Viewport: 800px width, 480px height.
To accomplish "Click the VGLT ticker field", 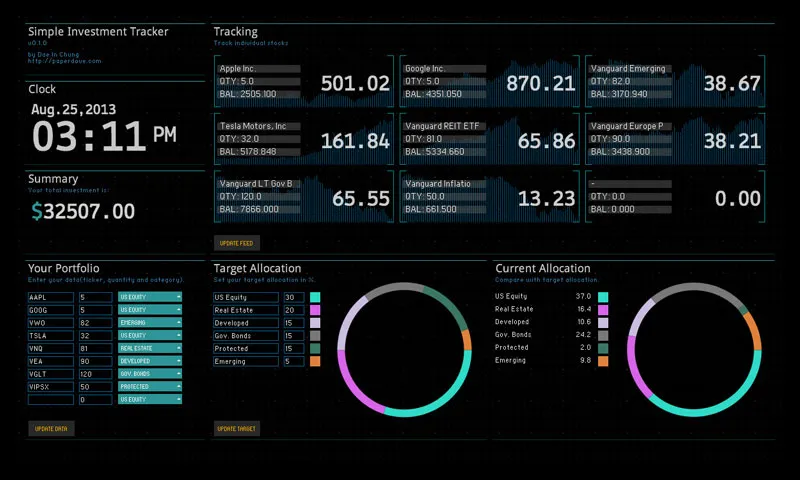I will click(x=51, y=373).
